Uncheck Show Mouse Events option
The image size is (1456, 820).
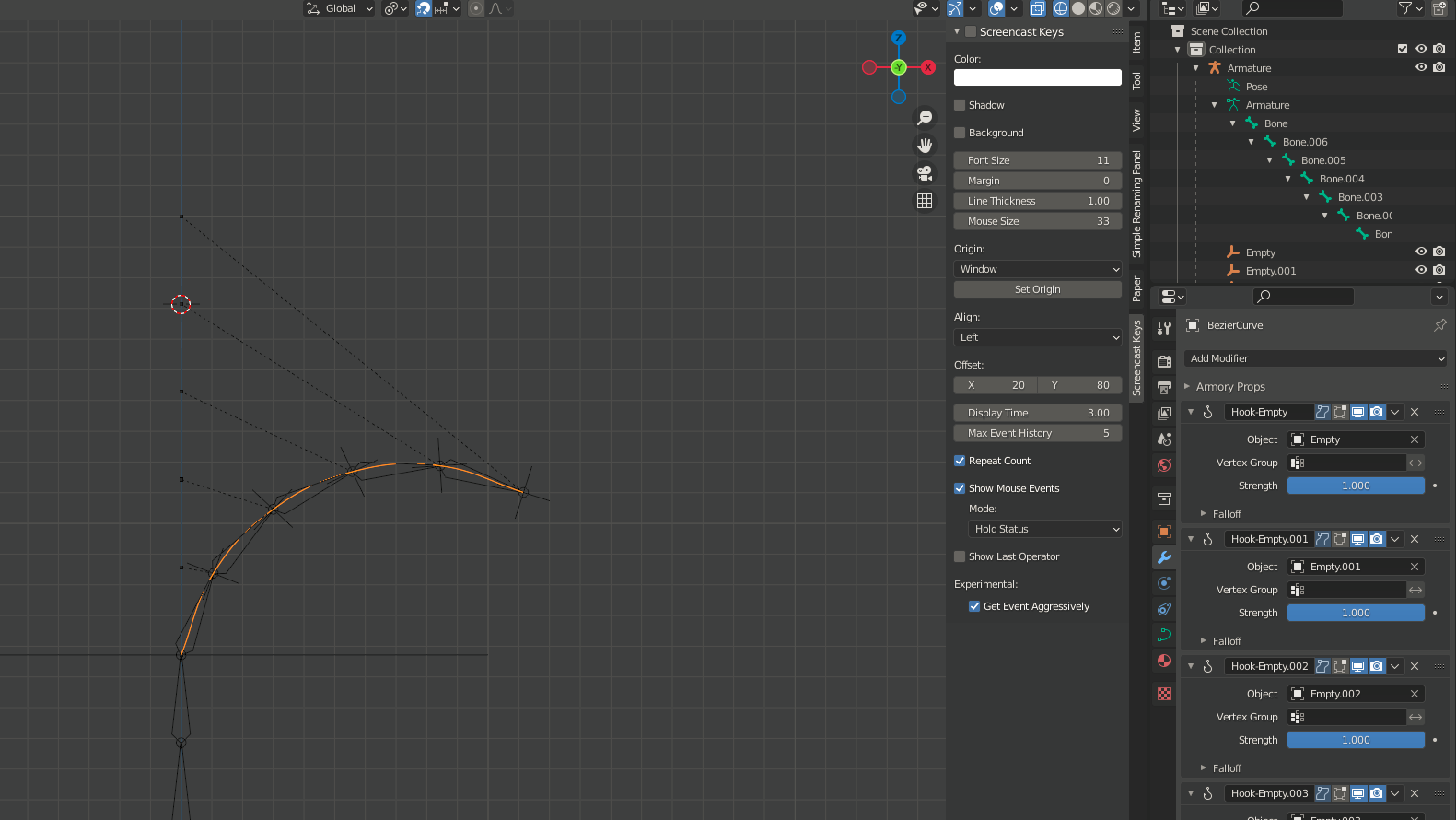(960, 488)
